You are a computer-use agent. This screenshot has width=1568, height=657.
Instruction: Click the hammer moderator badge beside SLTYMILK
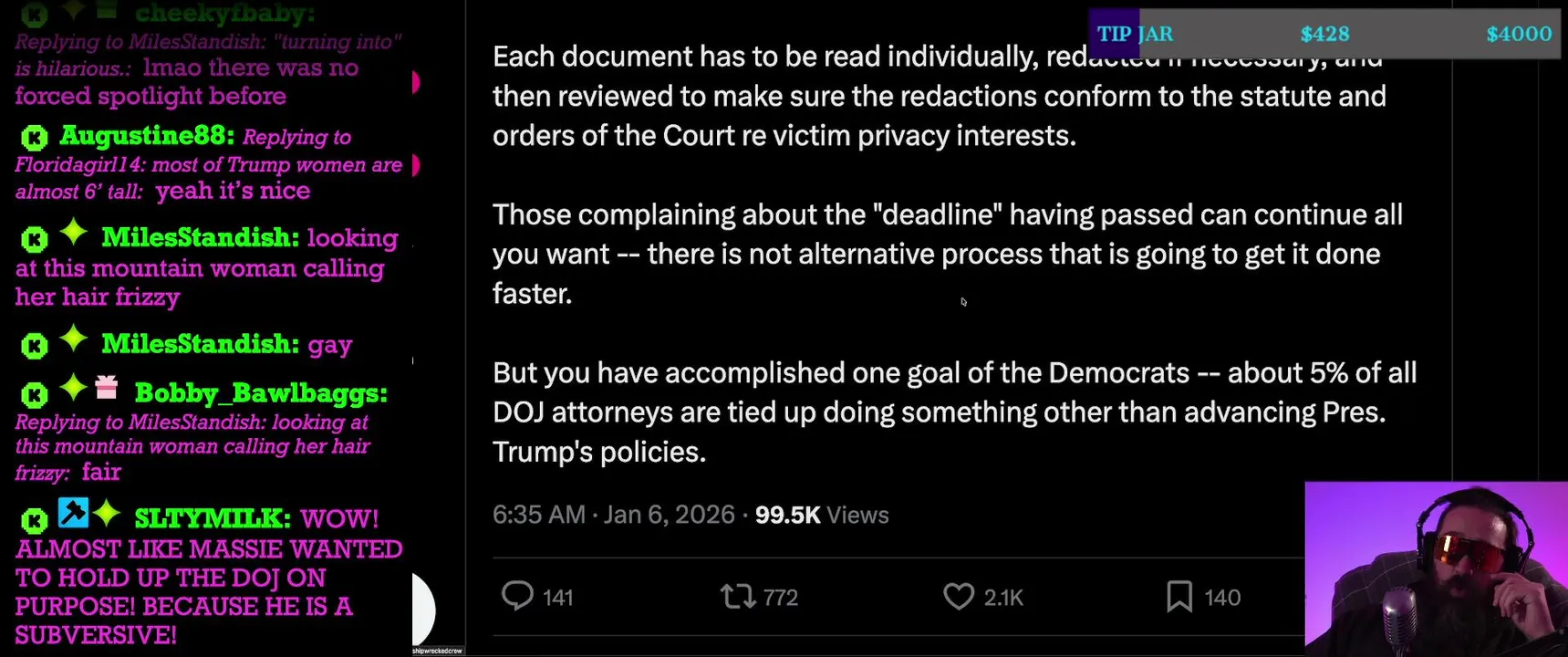[73, 513]
